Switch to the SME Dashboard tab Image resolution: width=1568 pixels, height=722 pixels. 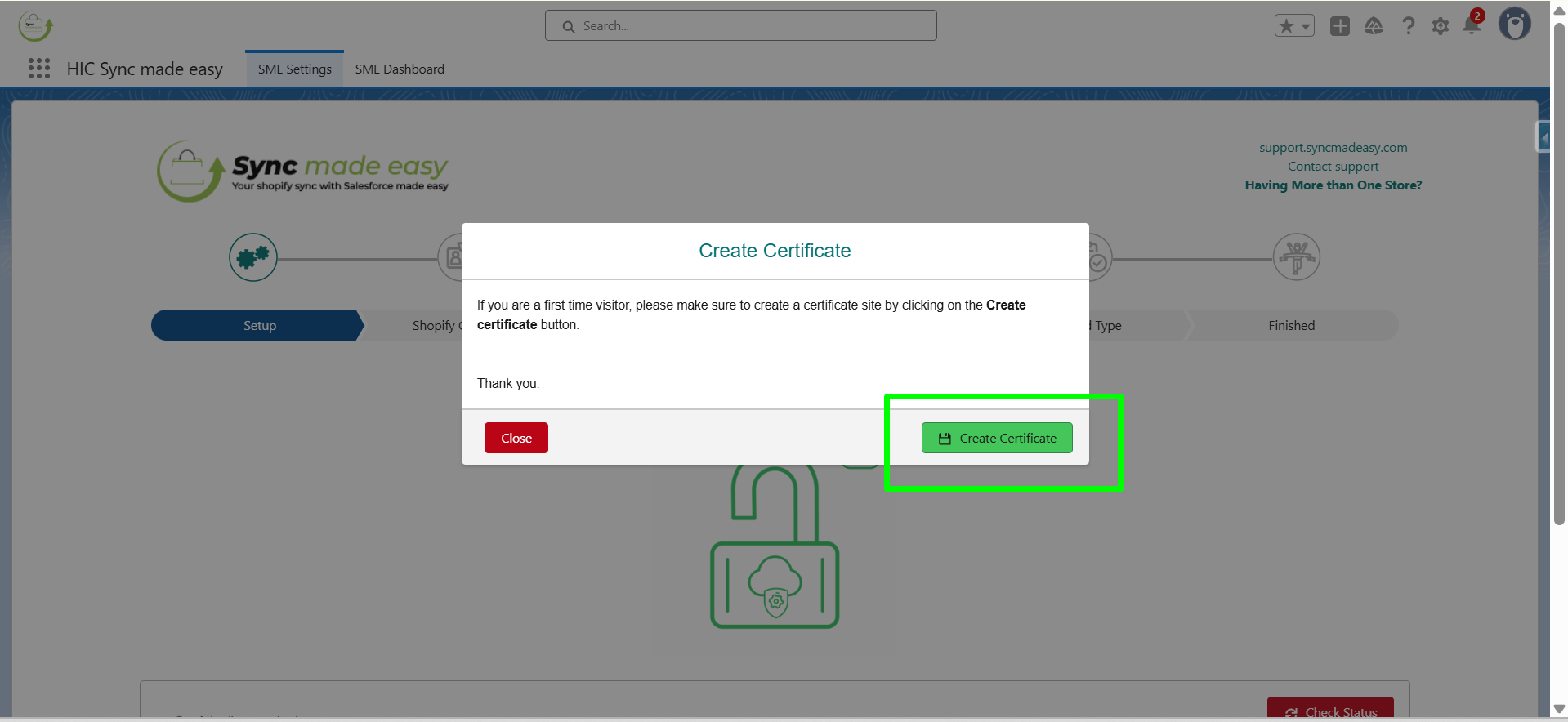(x=400, y=69)
